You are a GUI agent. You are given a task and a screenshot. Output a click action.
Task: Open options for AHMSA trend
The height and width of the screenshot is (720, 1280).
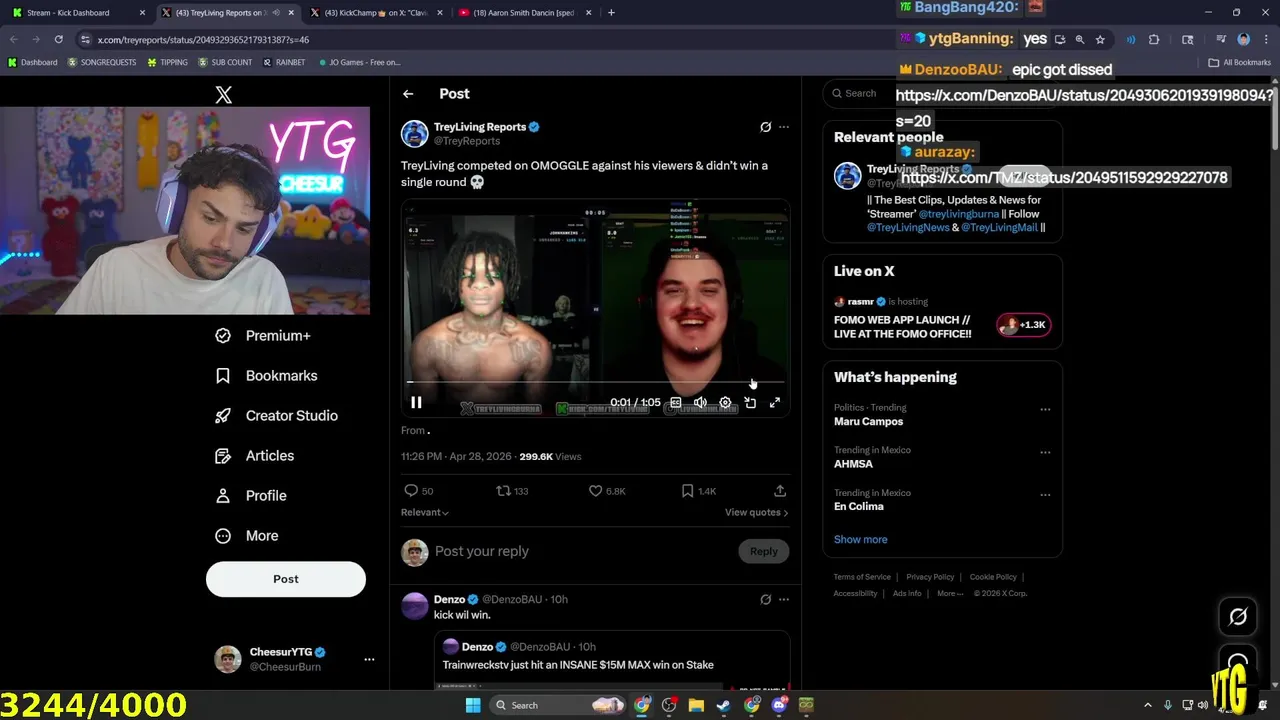pyautogui.click(x=1045, y=452)
